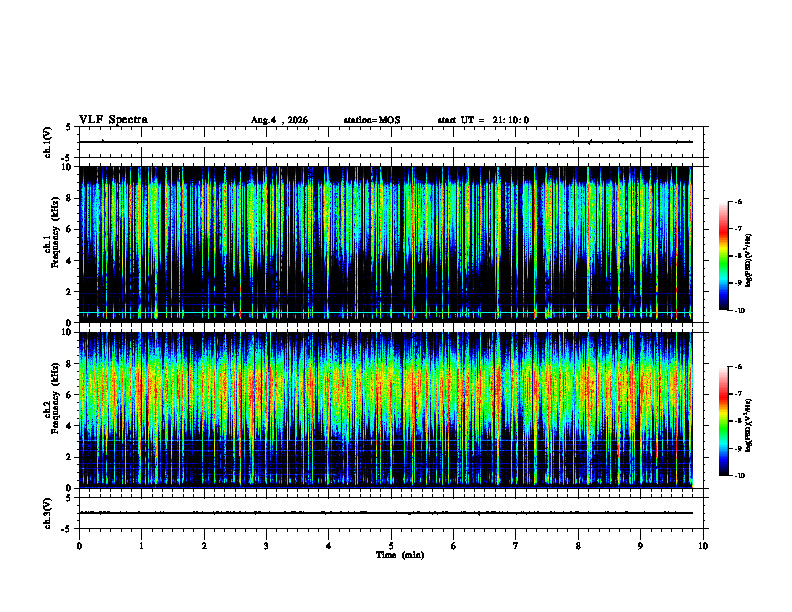Click time axis tick label "10"
792x612 pixels.
703,546
